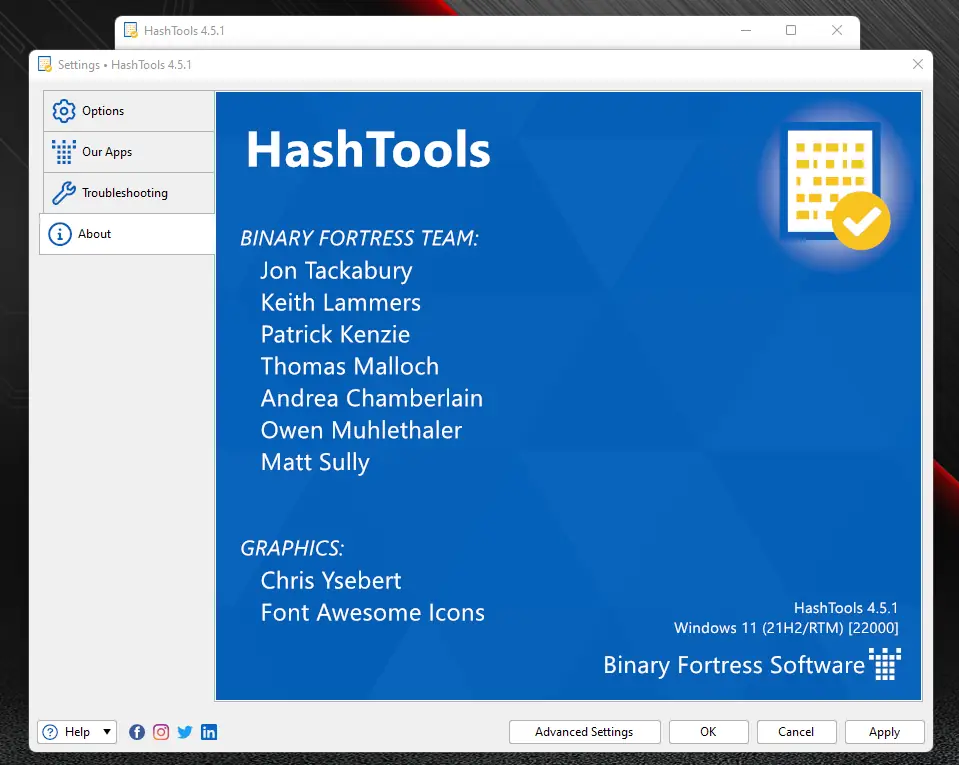Viewport: 959px width, 765px height.
Task: Click the Options gear icon
Action: [x=64, y=111]
